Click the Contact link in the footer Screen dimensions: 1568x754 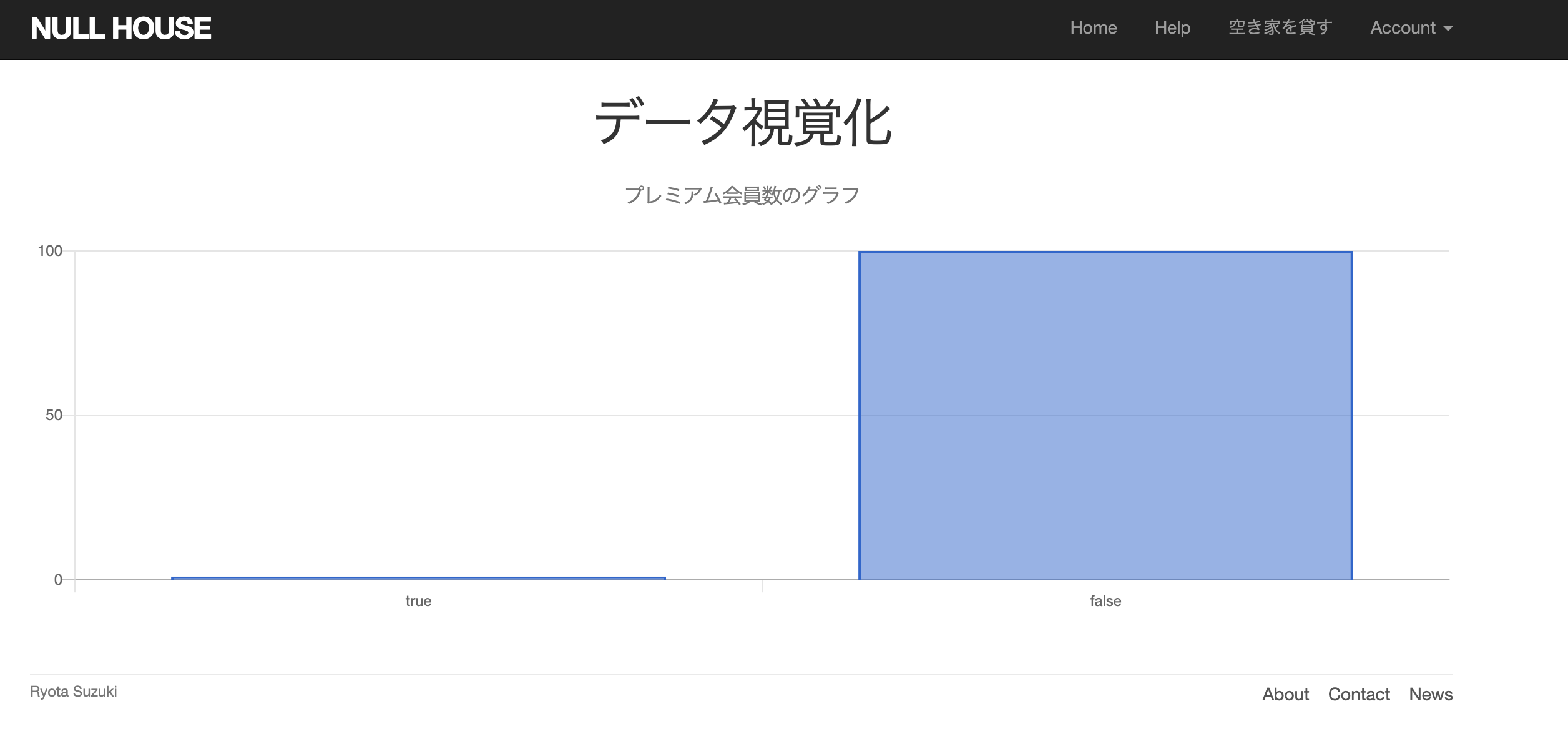tap(1360, 694)
